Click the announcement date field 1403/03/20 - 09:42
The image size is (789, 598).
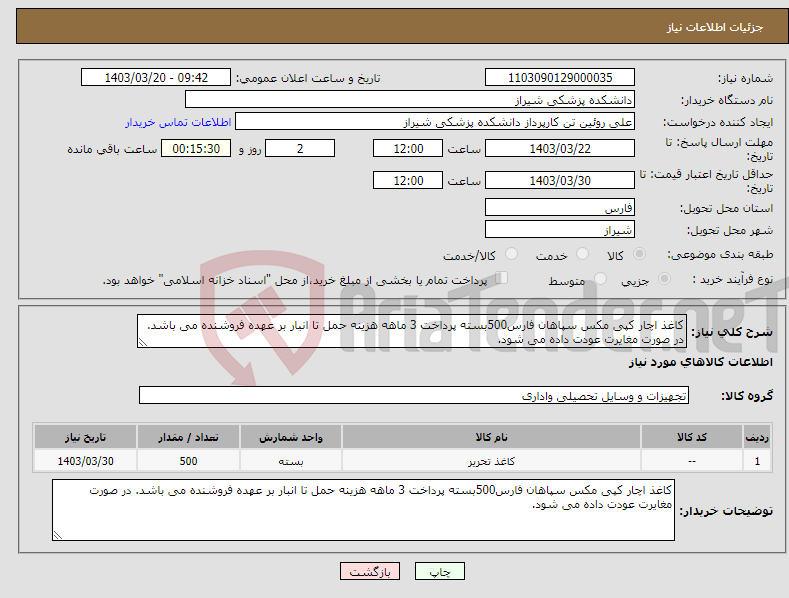156,78
